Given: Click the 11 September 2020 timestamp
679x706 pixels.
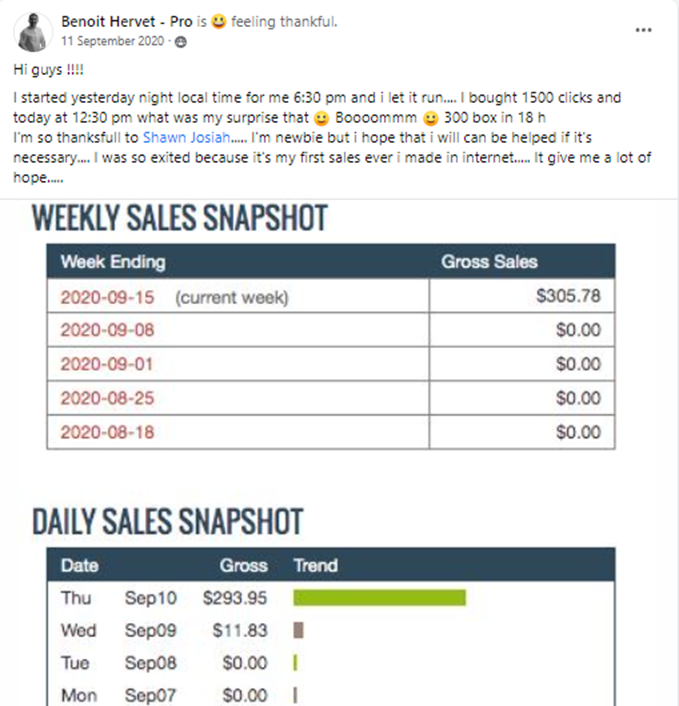Looking at the screenshot, I should pos(113,41).
